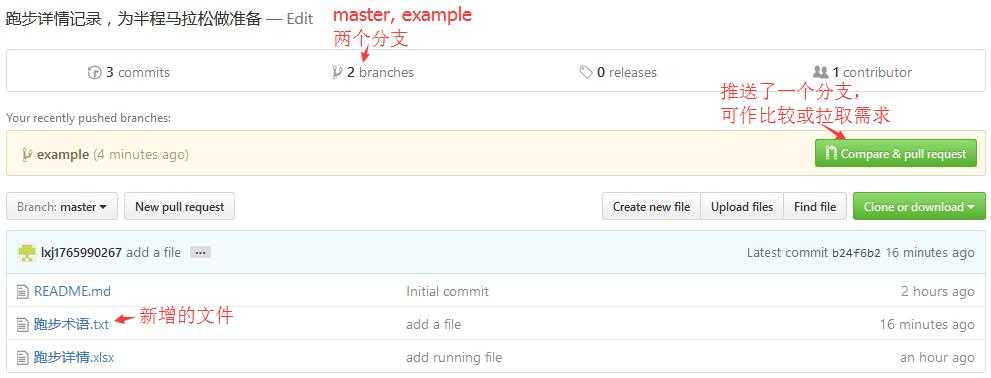Click the 跑步详情.xlsx file icon

[23, 358]
